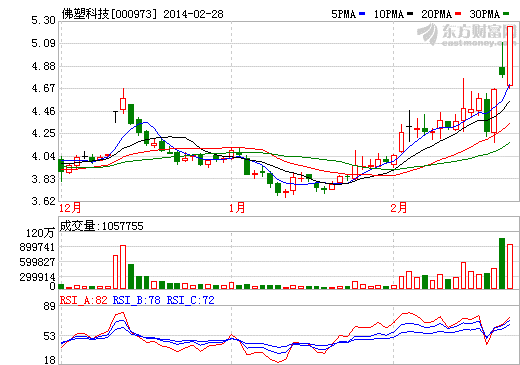This screenshot has width=520, height=365.
Task: Click the 4.67 price axis label
Action: [43, 88]
